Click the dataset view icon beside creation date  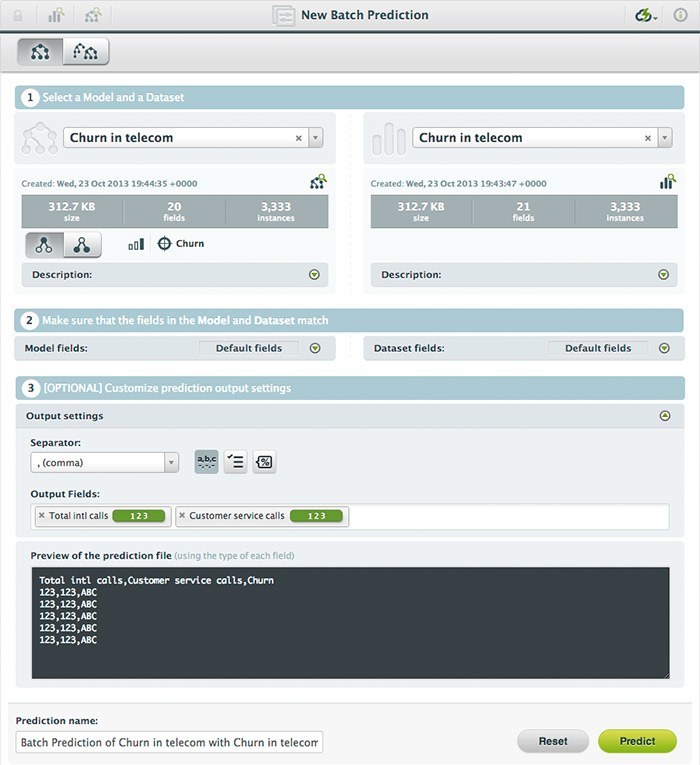667,182
